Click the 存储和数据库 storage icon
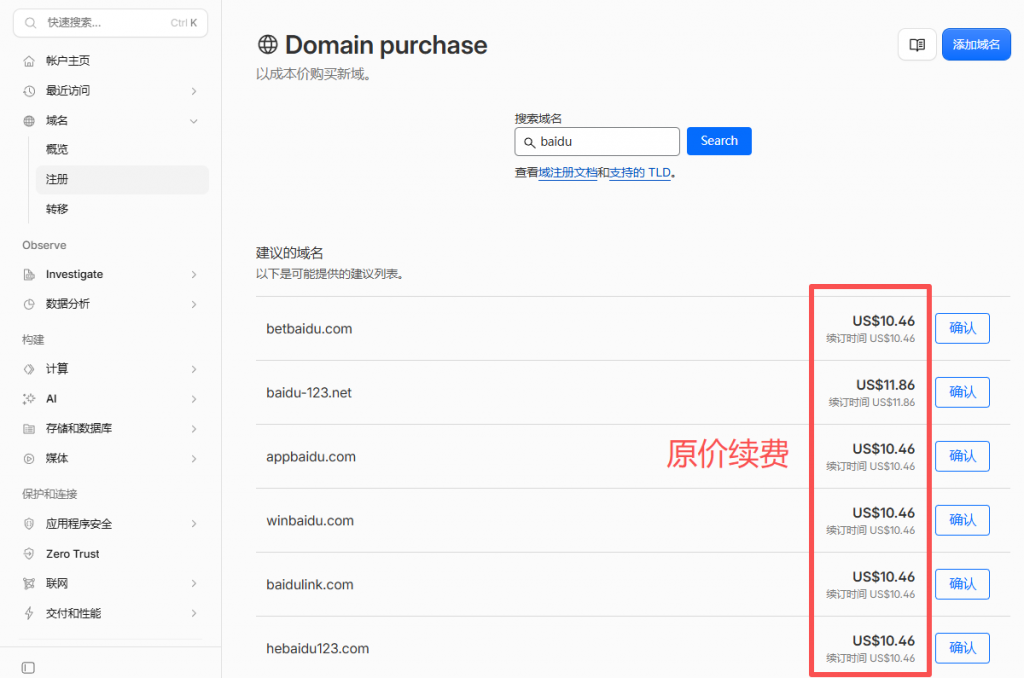This screenshot has width=1024, height=678. (x=29, y=428)
